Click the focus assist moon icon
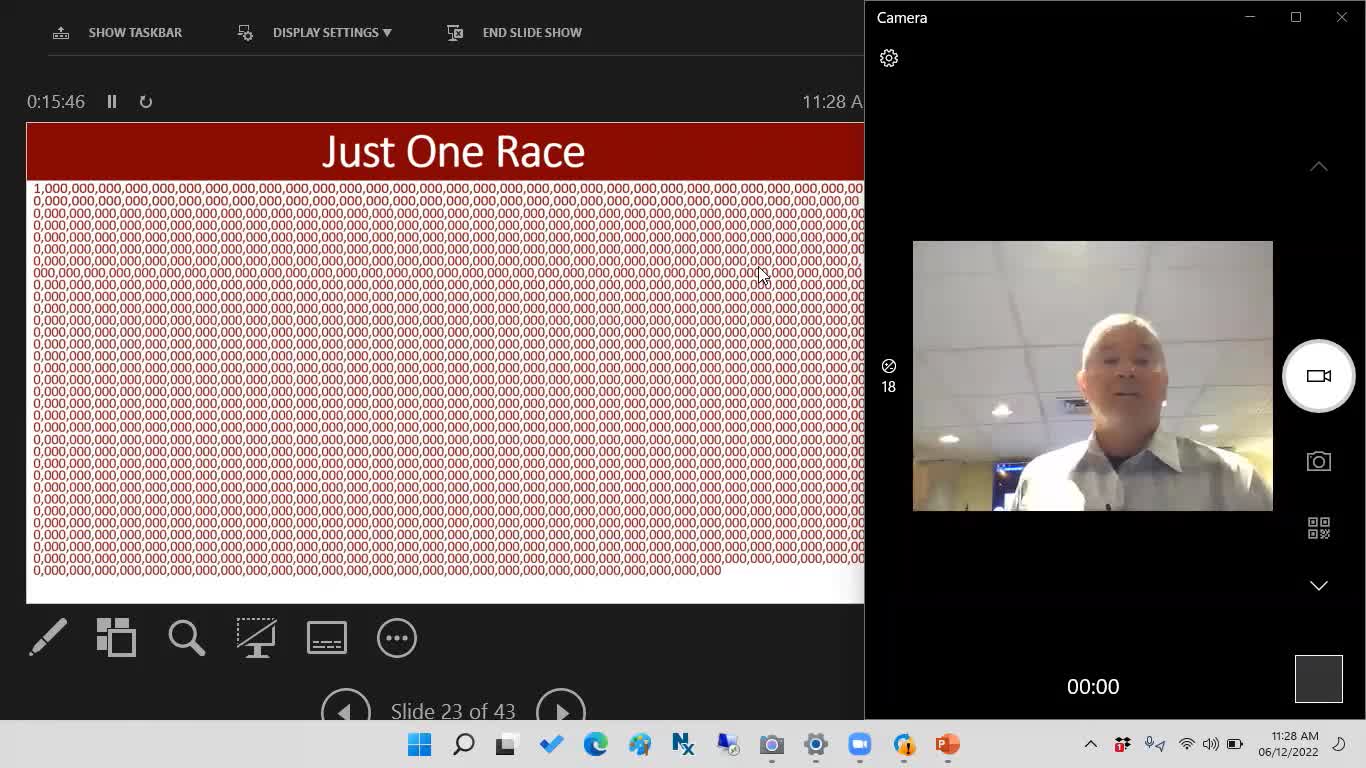The width and height of the screenshot is (1366, 768). tap(1339, 744)
